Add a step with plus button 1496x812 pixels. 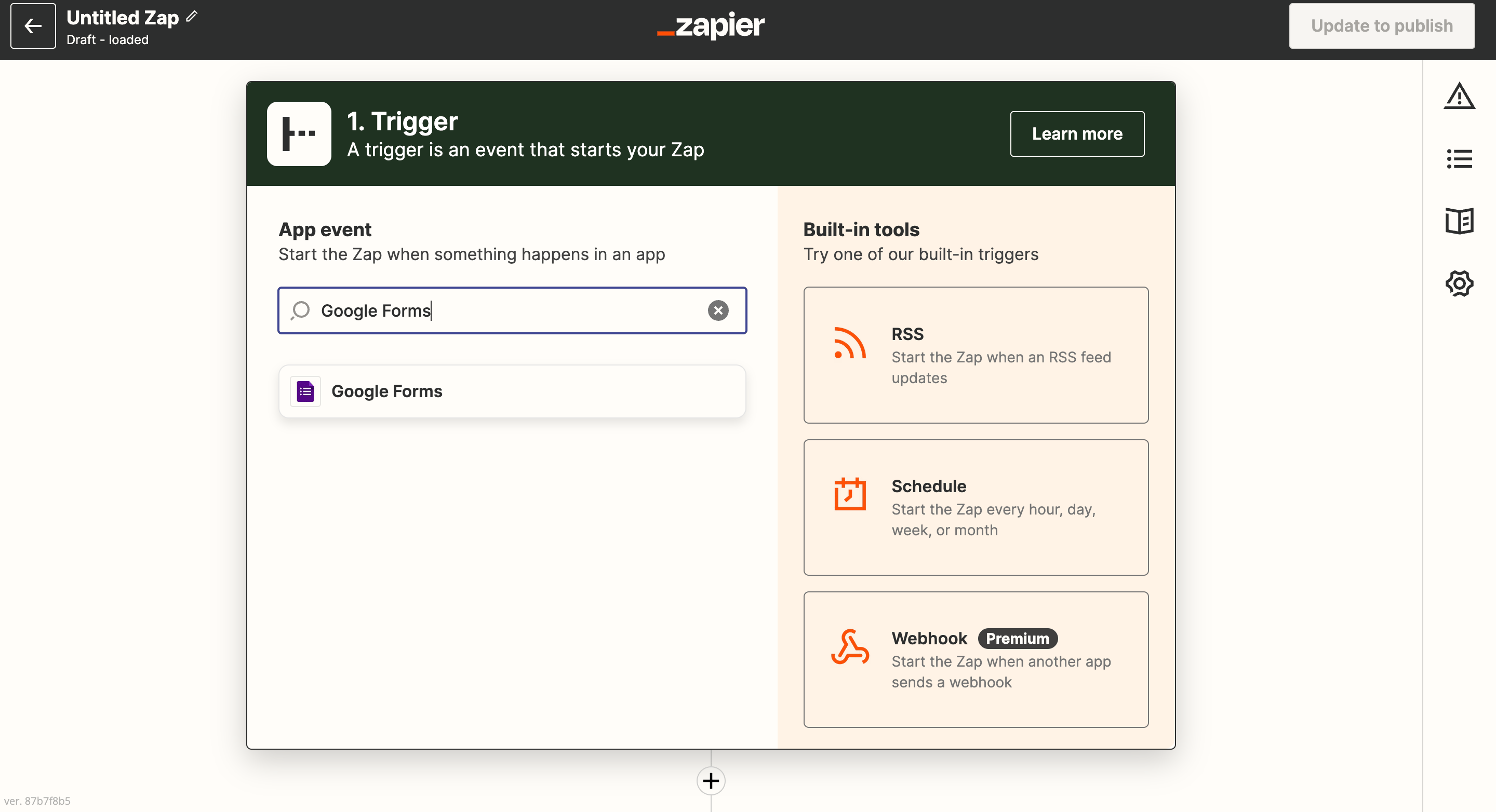coord(711,781)
